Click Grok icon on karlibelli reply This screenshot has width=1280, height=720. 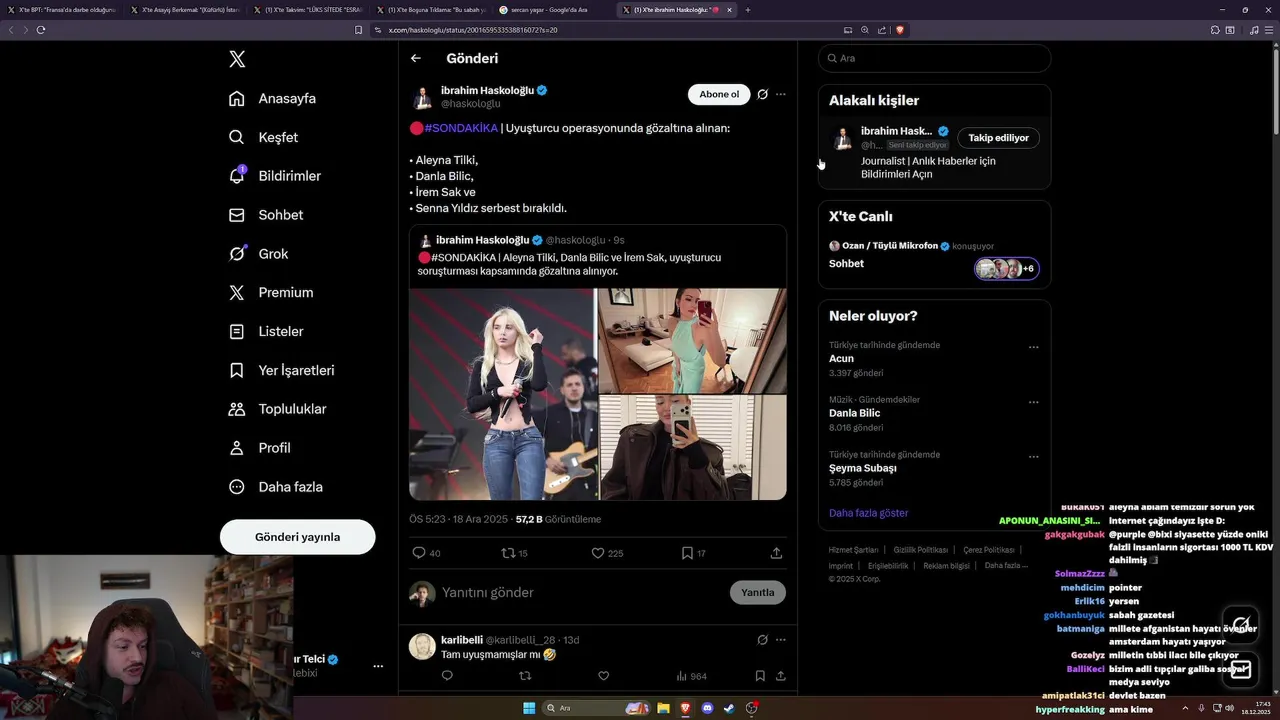coord(763,640)
